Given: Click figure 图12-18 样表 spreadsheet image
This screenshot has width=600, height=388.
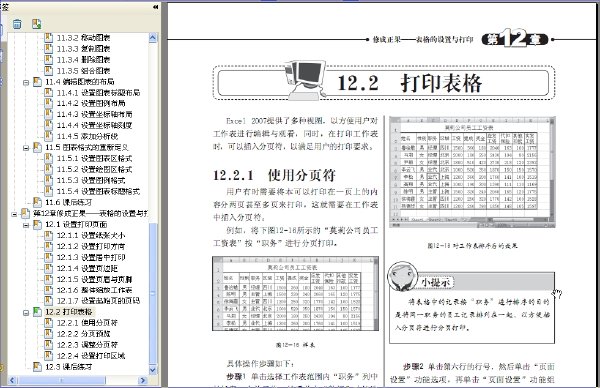Looking at the screenshot, I should (295, 293).
